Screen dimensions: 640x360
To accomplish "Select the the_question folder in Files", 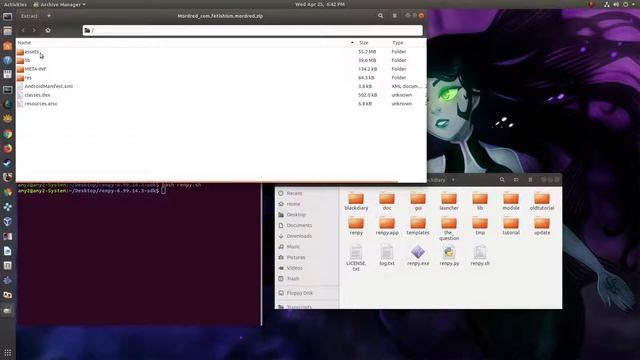I will pos(449,229).
